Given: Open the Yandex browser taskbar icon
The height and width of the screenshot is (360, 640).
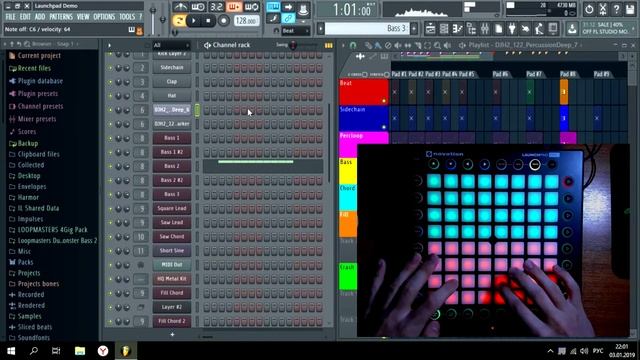Looking at the screenshot, I should point(103,351).
